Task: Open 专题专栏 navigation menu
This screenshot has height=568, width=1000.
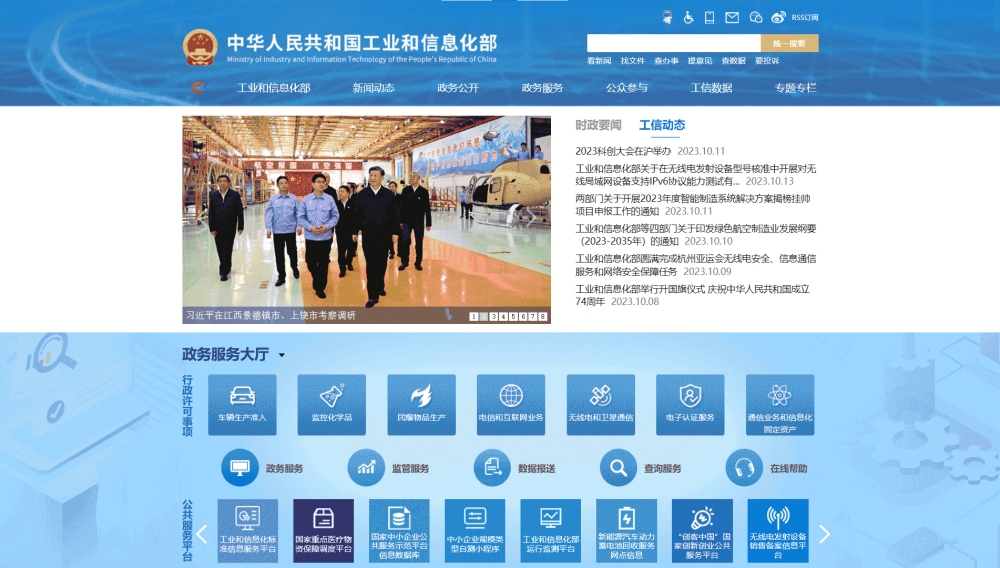Action: click(795, 88)
